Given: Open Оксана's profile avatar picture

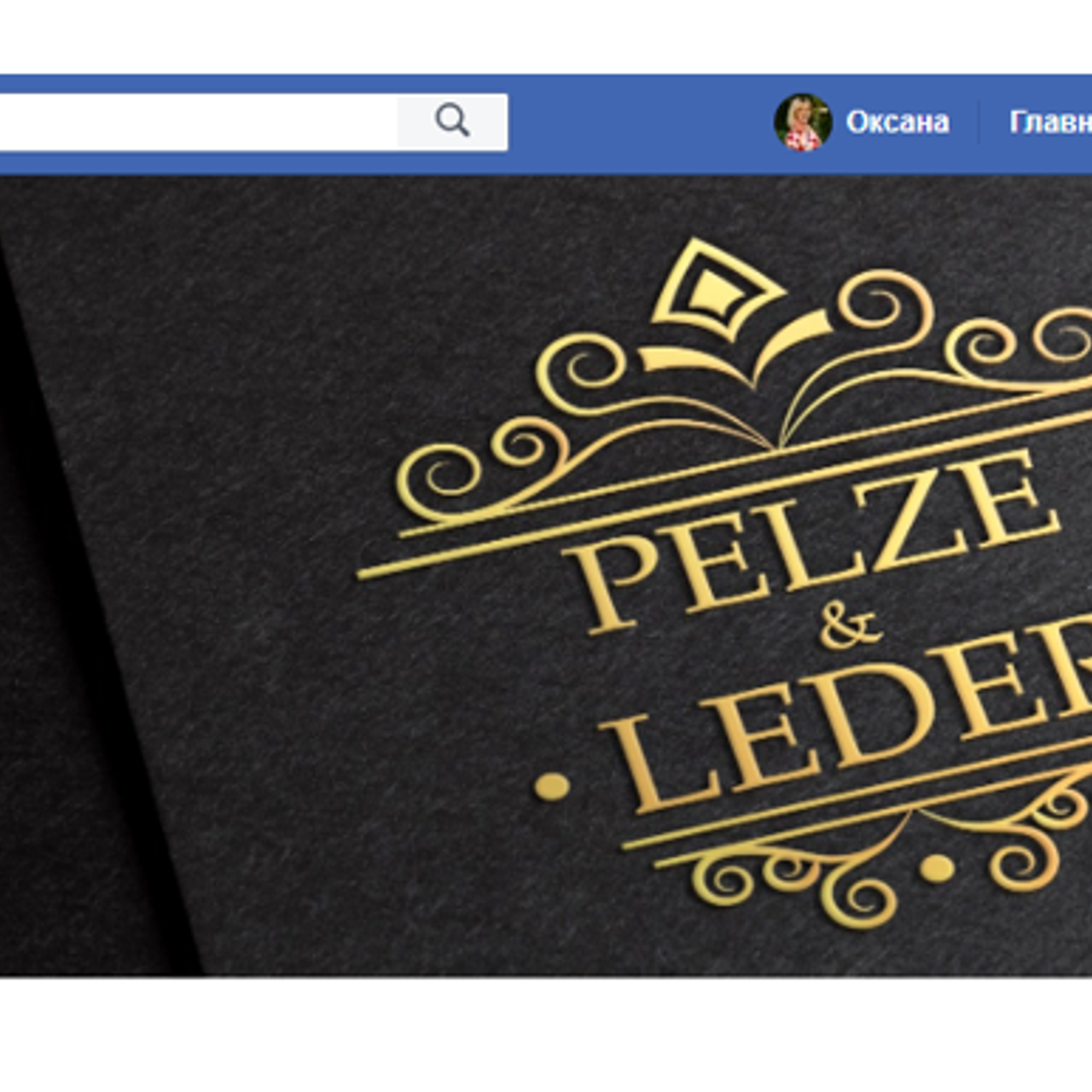Looking at the screenshot, I should (803, 122).
